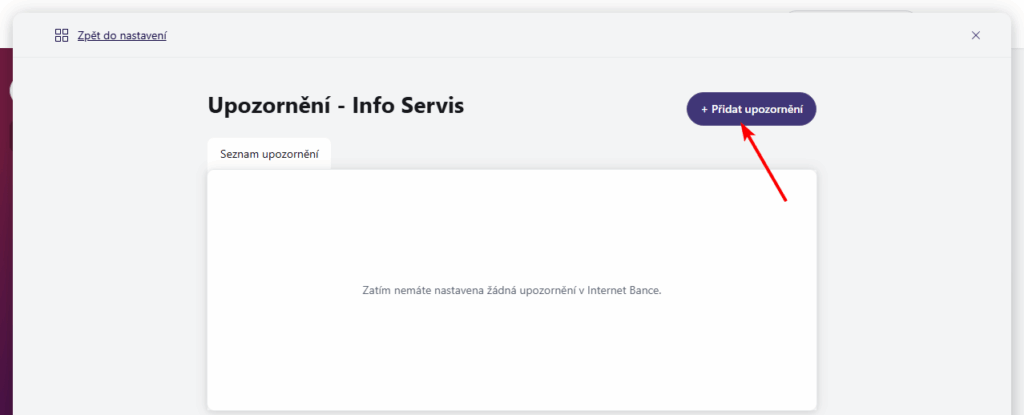
Task: Click the 'Upozornění - Info Servis' heading
Action: (x=336, y=105)
